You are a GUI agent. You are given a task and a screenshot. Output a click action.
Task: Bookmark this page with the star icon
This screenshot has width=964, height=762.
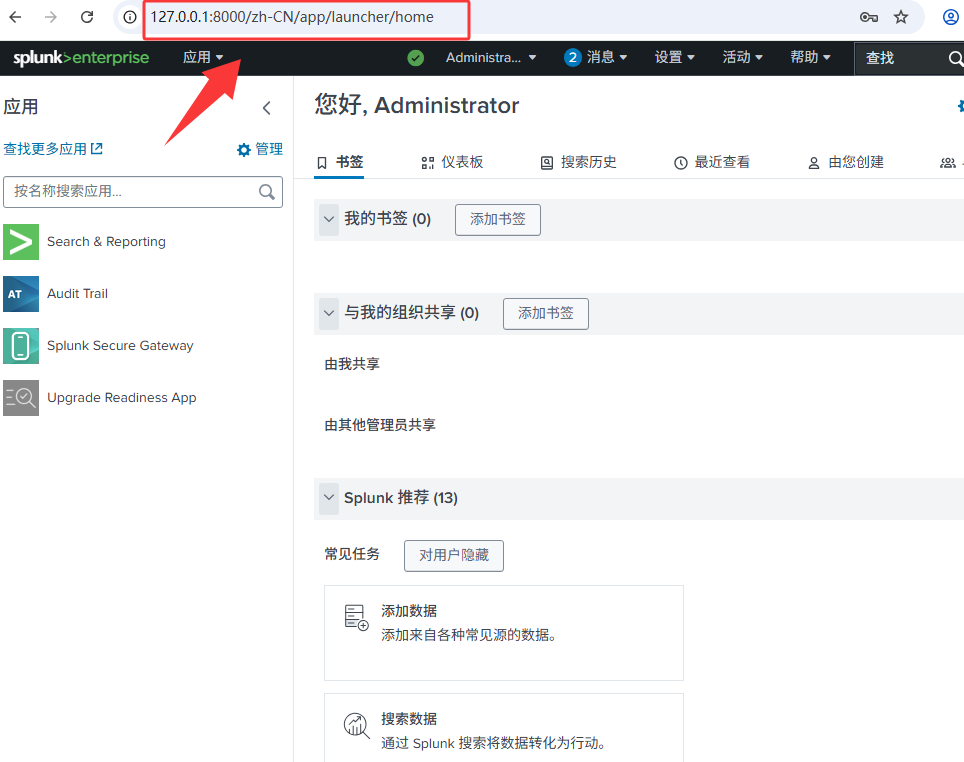click(901, 17)
